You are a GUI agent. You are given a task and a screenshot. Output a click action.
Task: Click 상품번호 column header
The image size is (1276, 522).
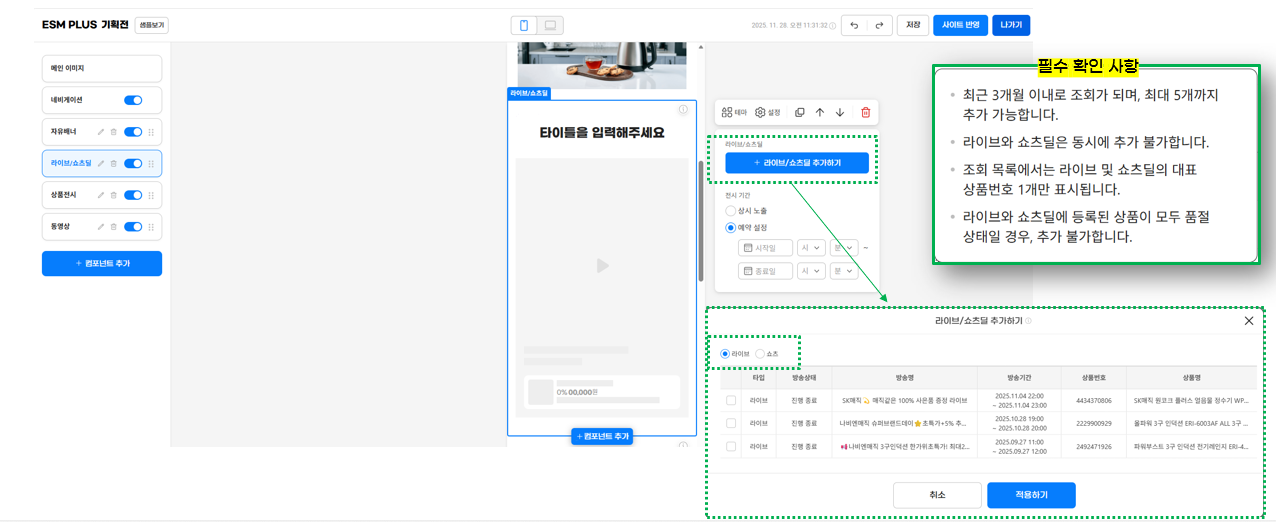coord(1093,378)
